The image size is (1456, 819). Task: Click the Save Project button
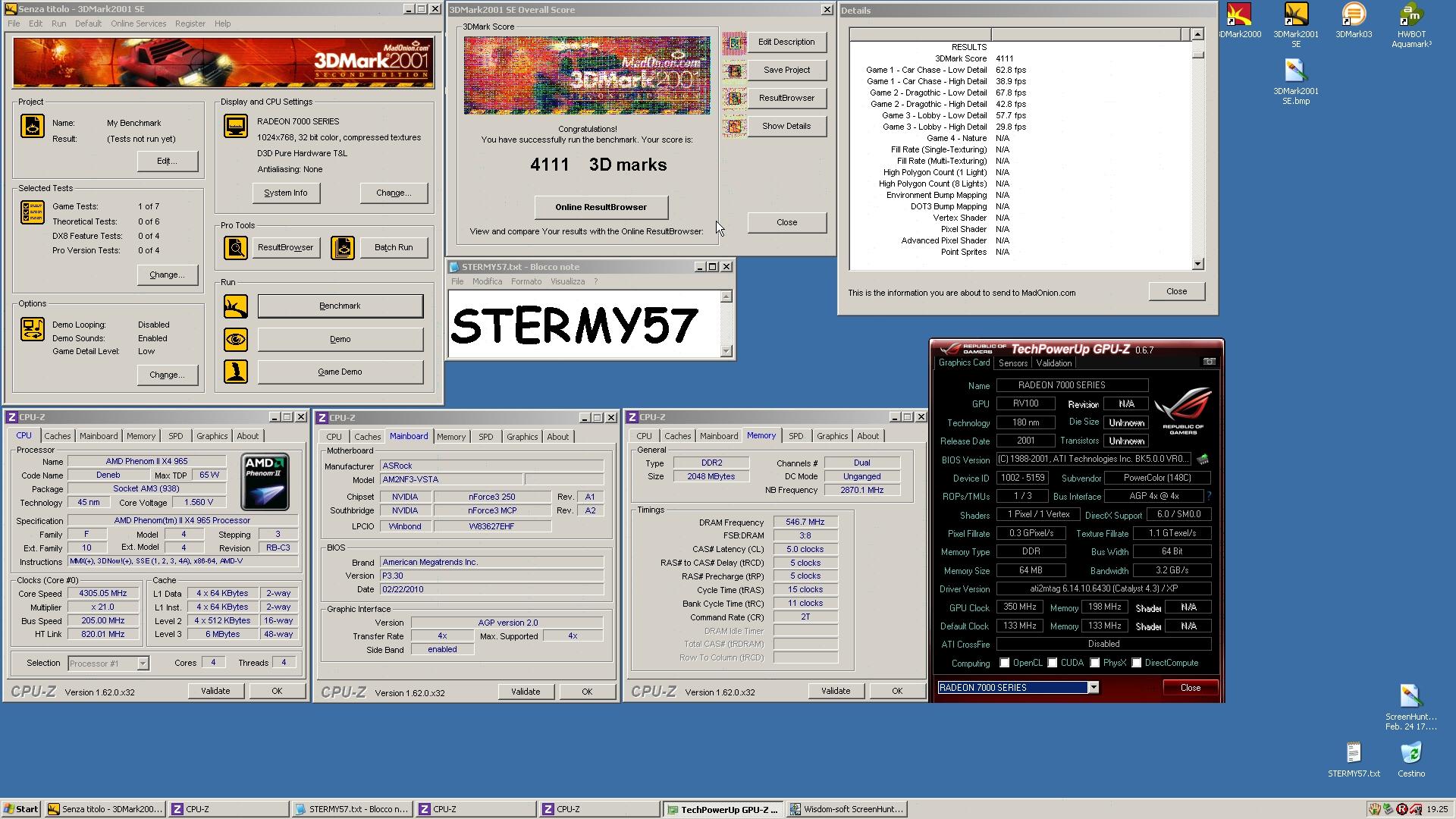pos(786,70)
